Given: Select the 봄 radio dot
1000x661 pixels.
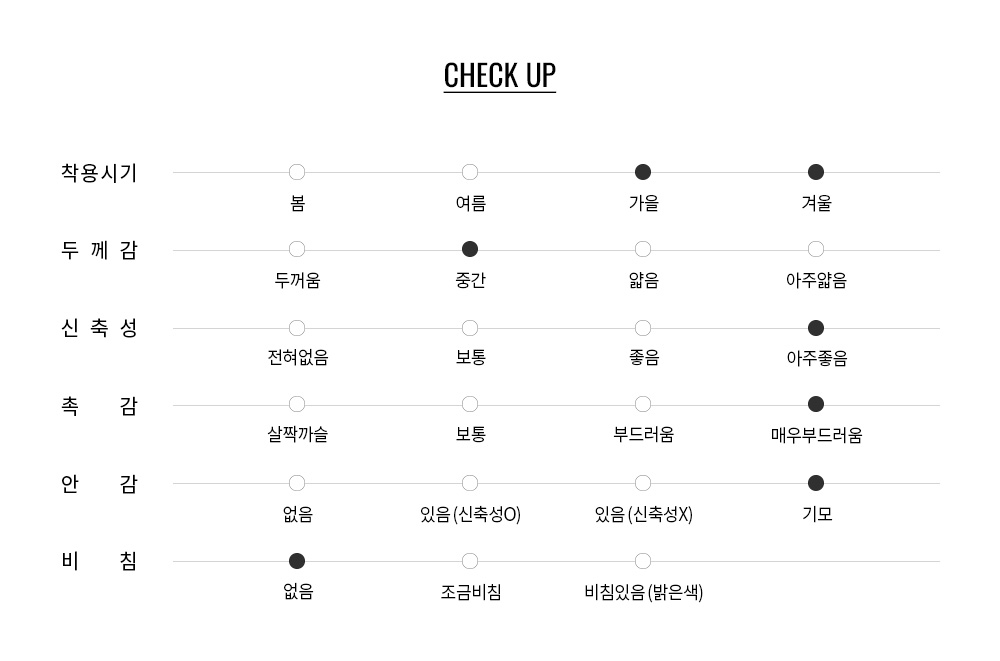Looking at the screenshot, I should [x=297, y=172].
